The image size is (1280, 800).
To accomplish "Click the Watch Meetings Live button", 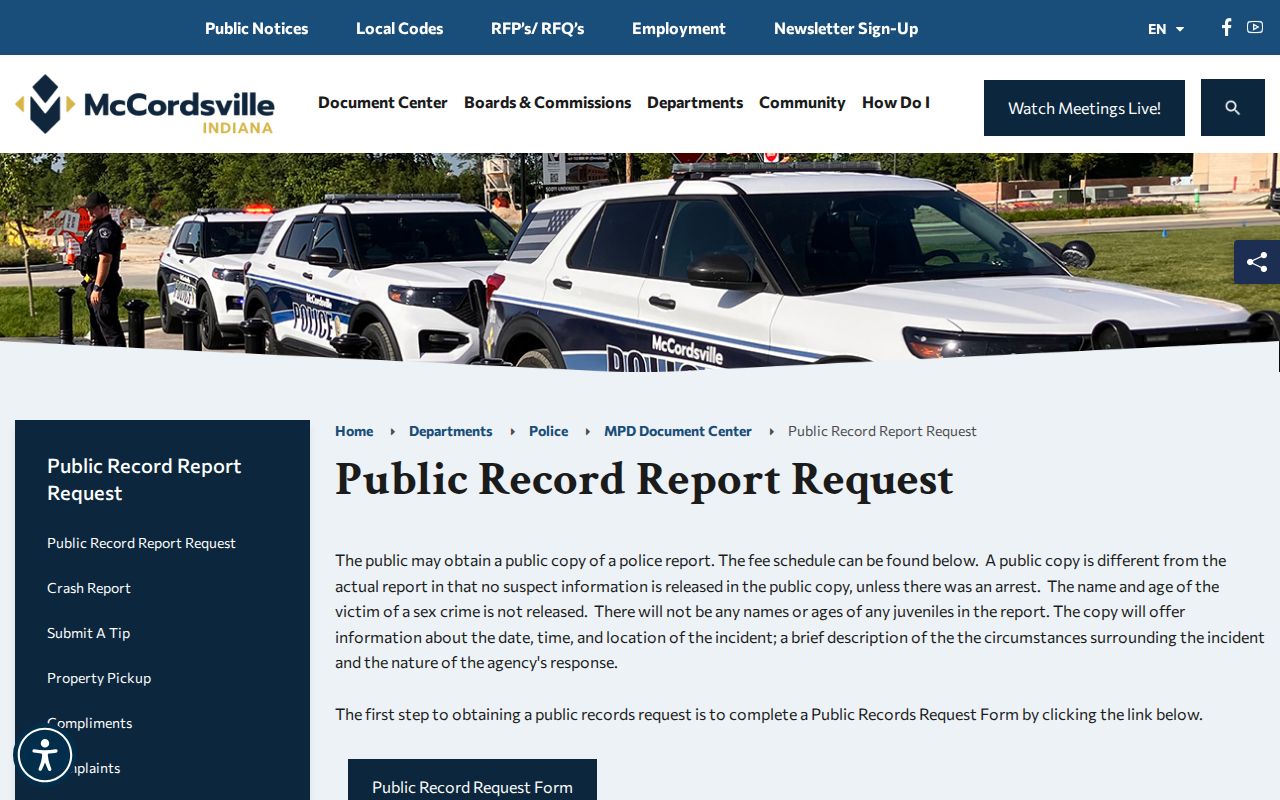I will click(x=1084, y=108).
